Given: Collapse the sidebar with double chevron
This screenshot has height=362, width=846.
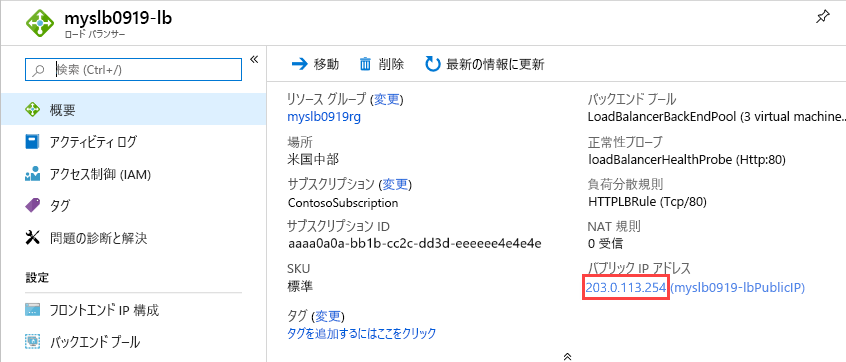Looking at the screenshot, I should [x=254, y=59].
